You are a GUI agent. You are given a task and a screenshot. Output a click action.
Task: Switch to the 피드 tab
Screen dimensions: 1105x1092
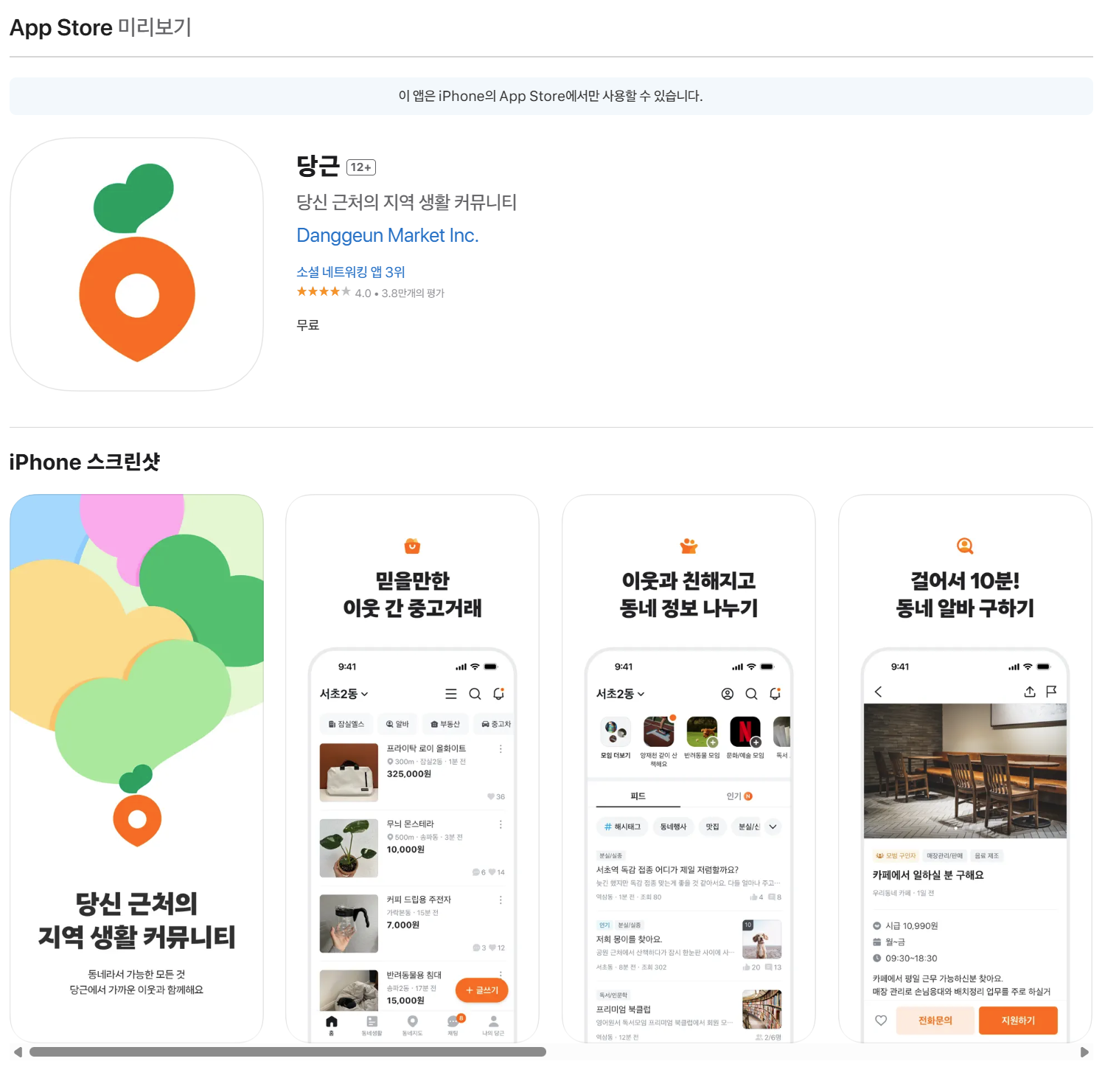638,796
